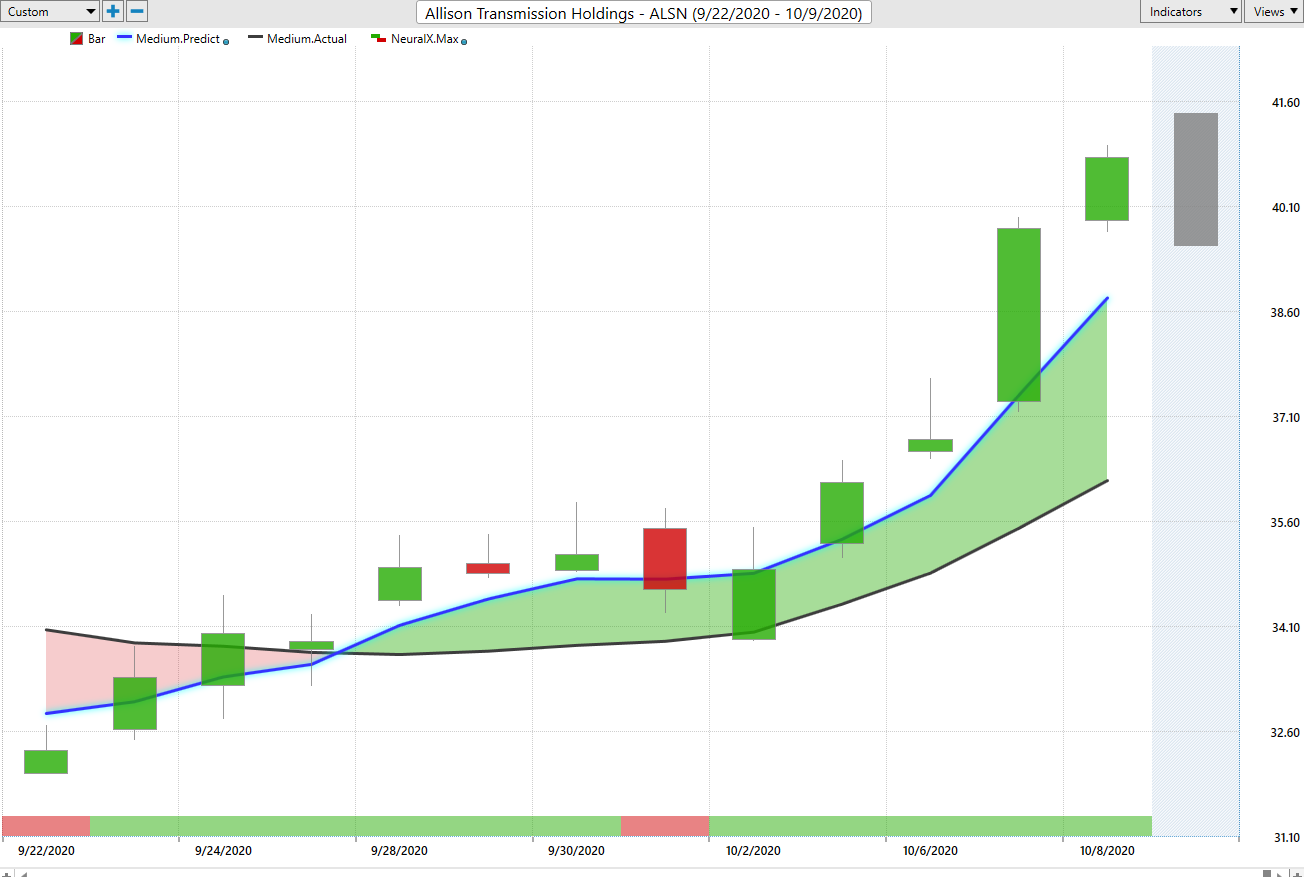Click the 10/8/2020 green candlestick
The height and width of the screenshot is (877, 1304).
pos(1107,189)
